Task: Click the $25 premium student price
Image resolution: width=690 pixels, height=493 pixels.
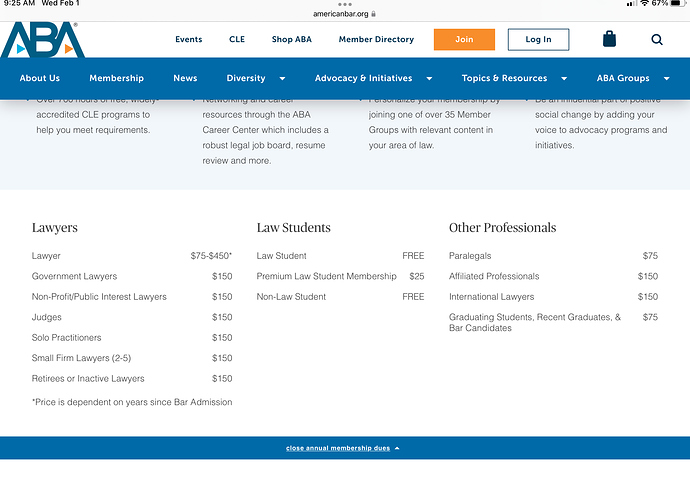Action: pyautogui.click(x=417, y=276)
